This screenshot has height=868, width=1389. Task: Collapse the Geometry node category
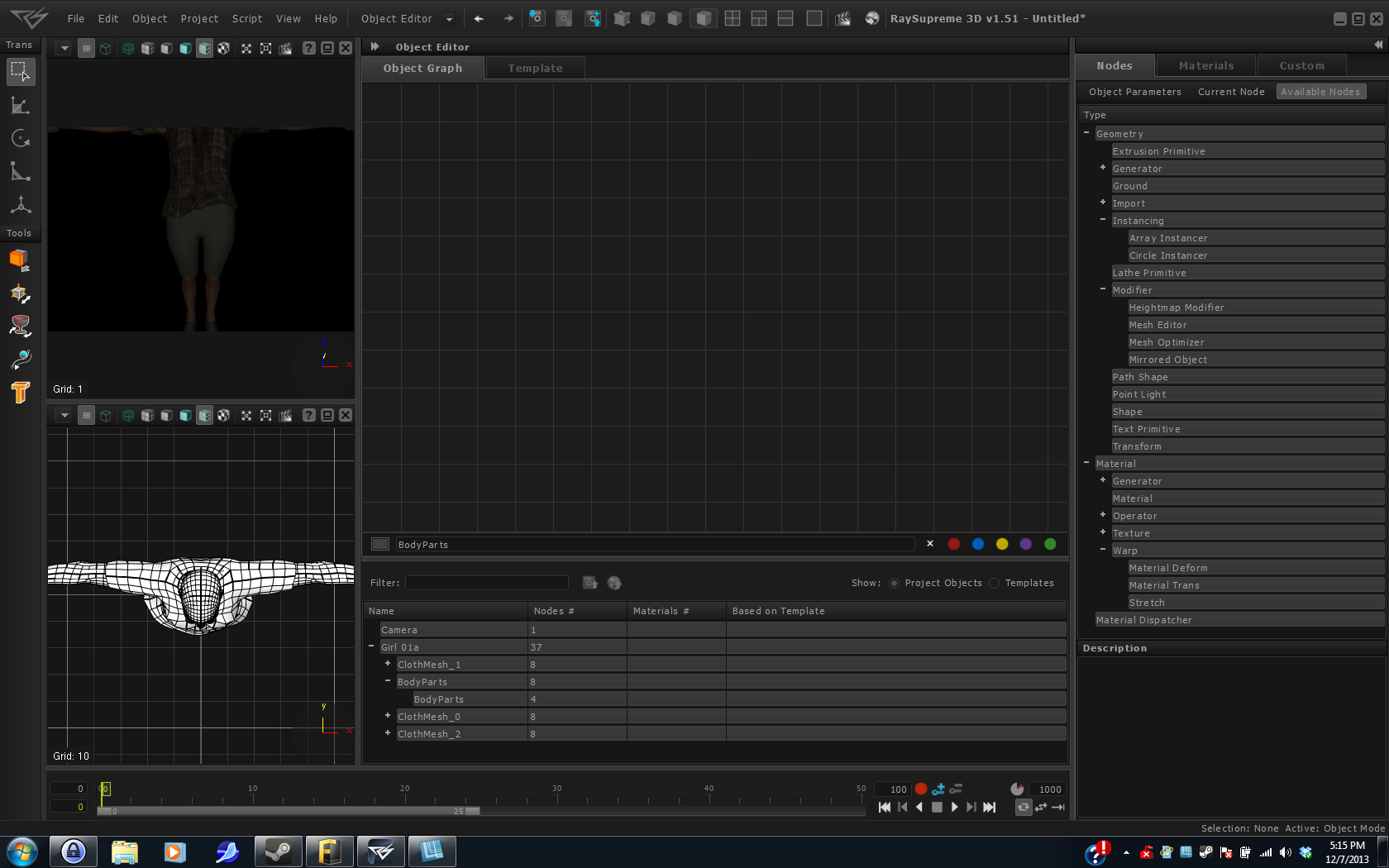(x=1086, y=133)
